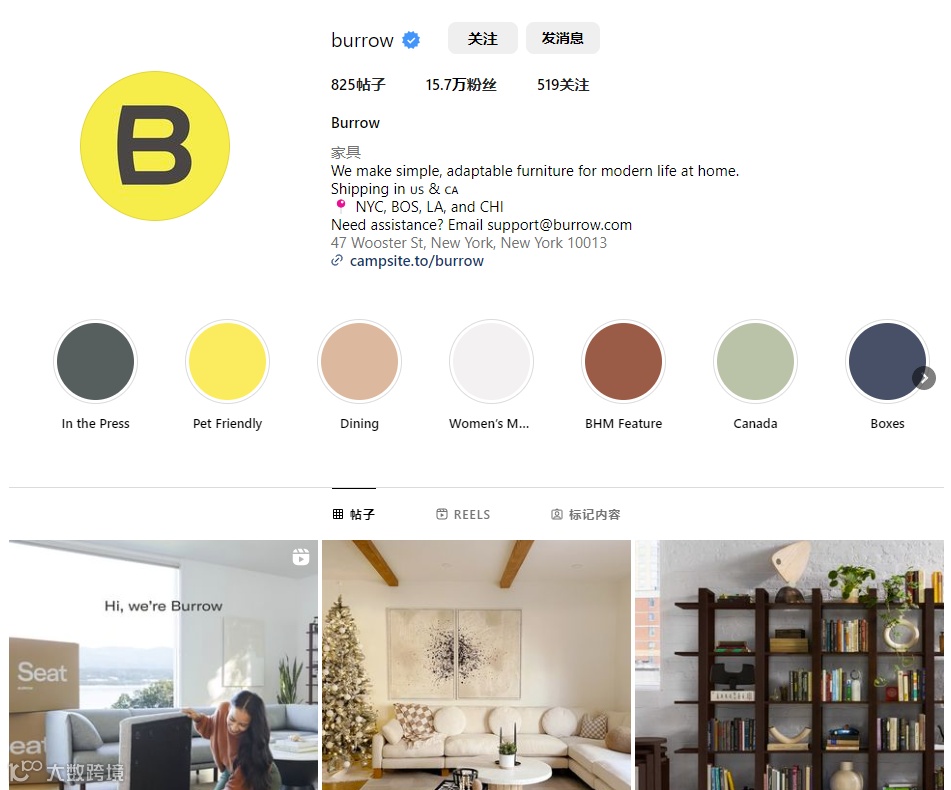Click the blue verified badge next to burrow

click(411, 40)
